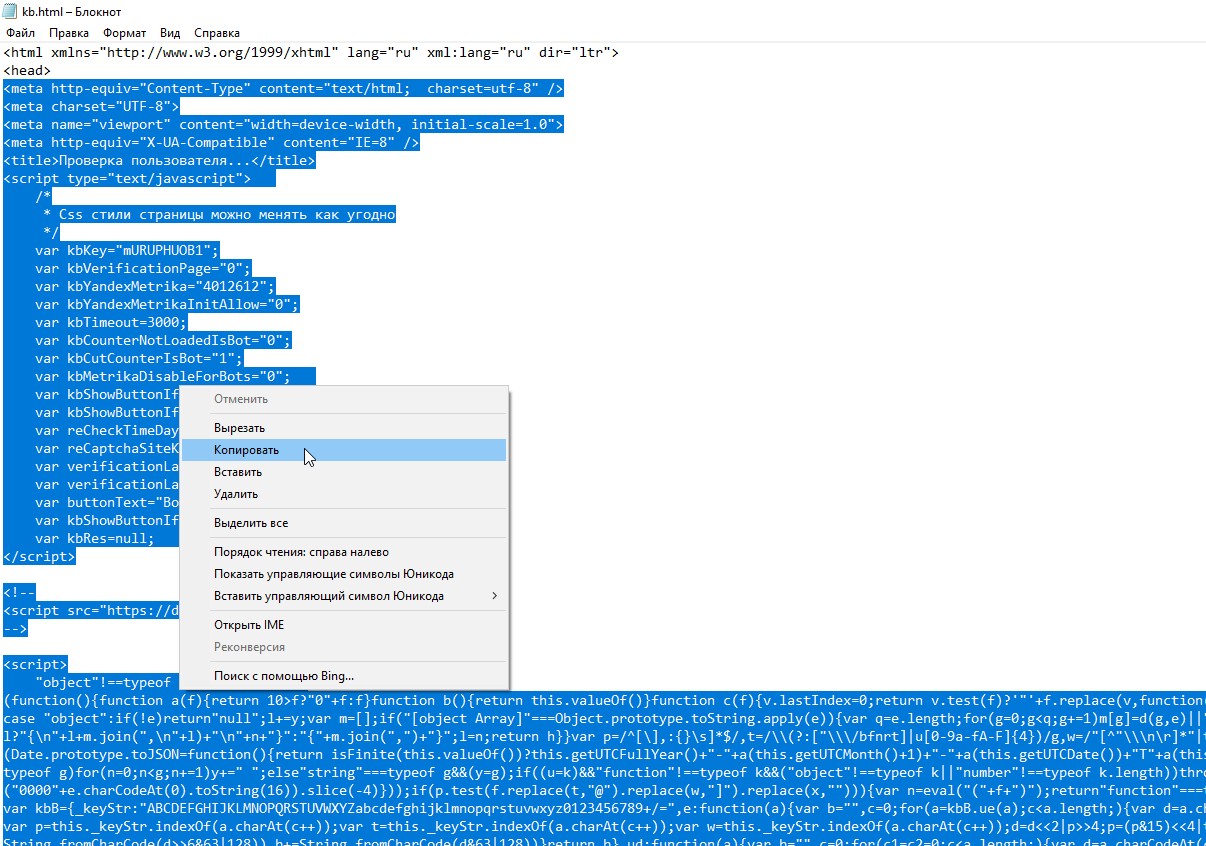The width and height of the screenshot is (1206, 846).
Task: Open the Файл menu
Action: [x=20, y=33]
